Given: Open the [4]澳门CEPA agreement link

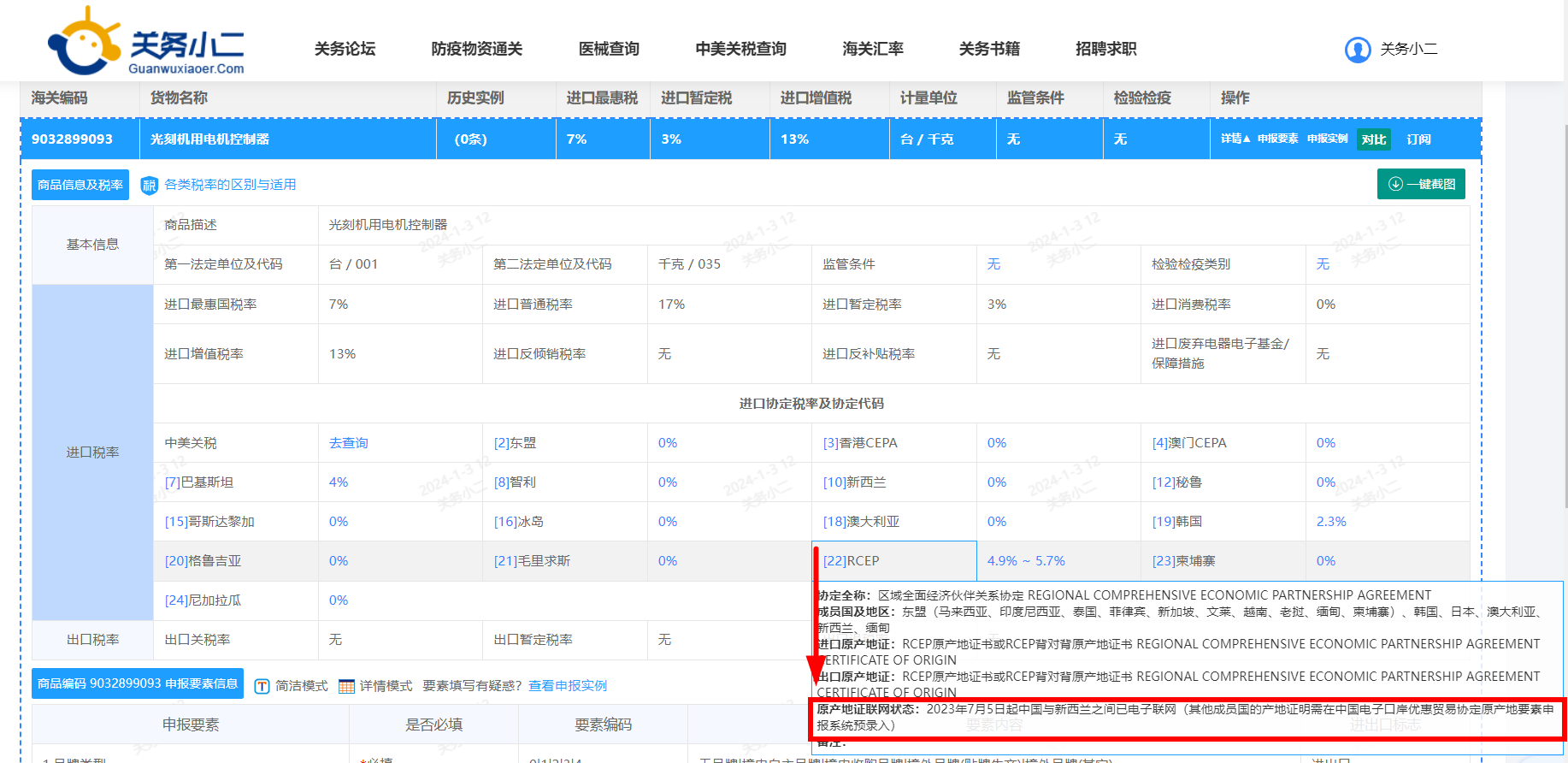Looking at the screenshot, I should 1189,443.
